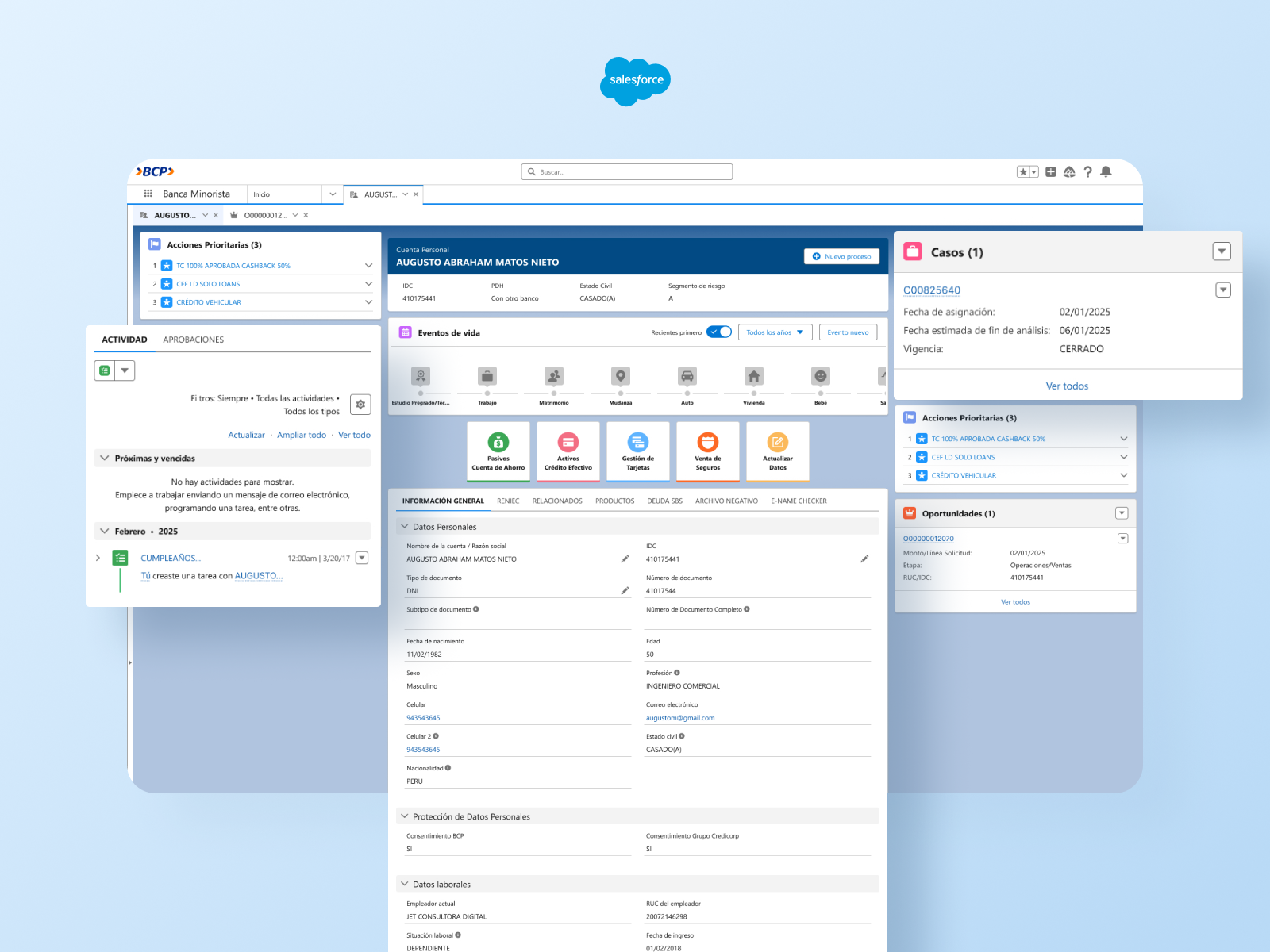Switch to the DEUDA SBS tab
The width and height of the screenshot is (1270, 952).
[x=665, y=501]
